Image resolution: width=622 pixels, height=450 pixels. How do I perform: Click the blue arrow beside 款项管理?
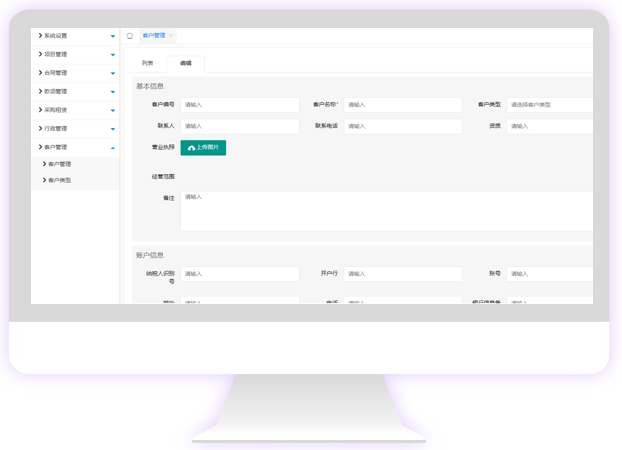(x=113, y=92)
